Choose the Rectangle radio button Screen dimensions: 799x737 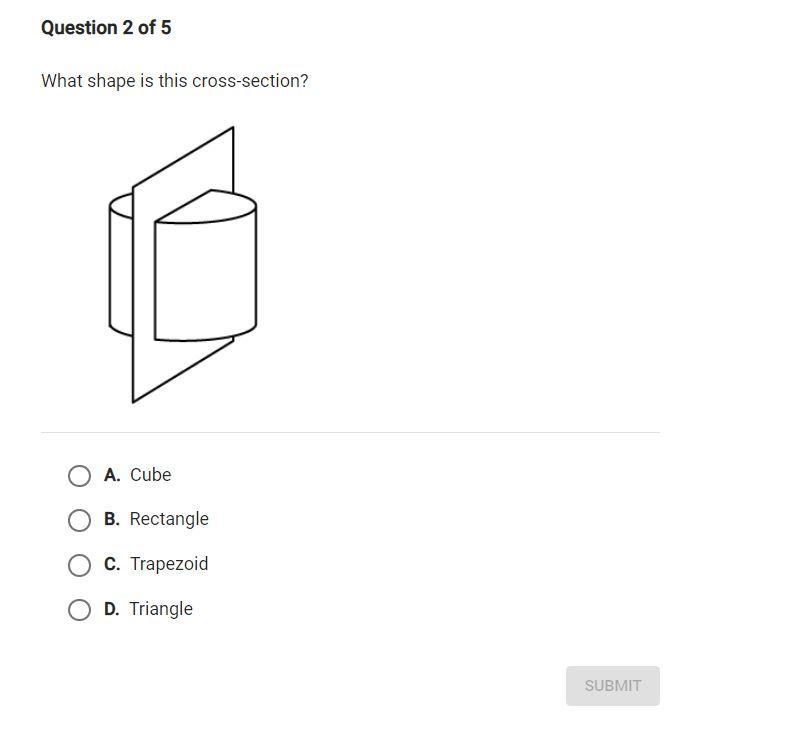pyautogui.click(x=79, y=520)
